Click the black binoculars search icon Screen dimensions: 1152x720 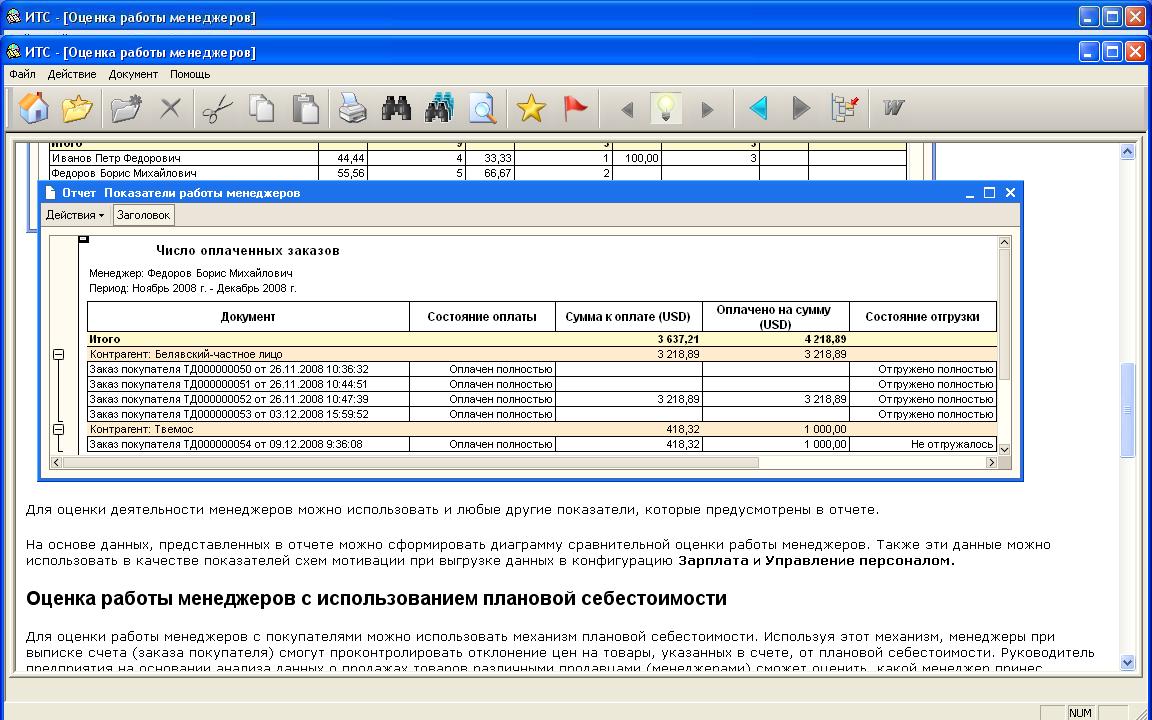(x=396, y=108)
